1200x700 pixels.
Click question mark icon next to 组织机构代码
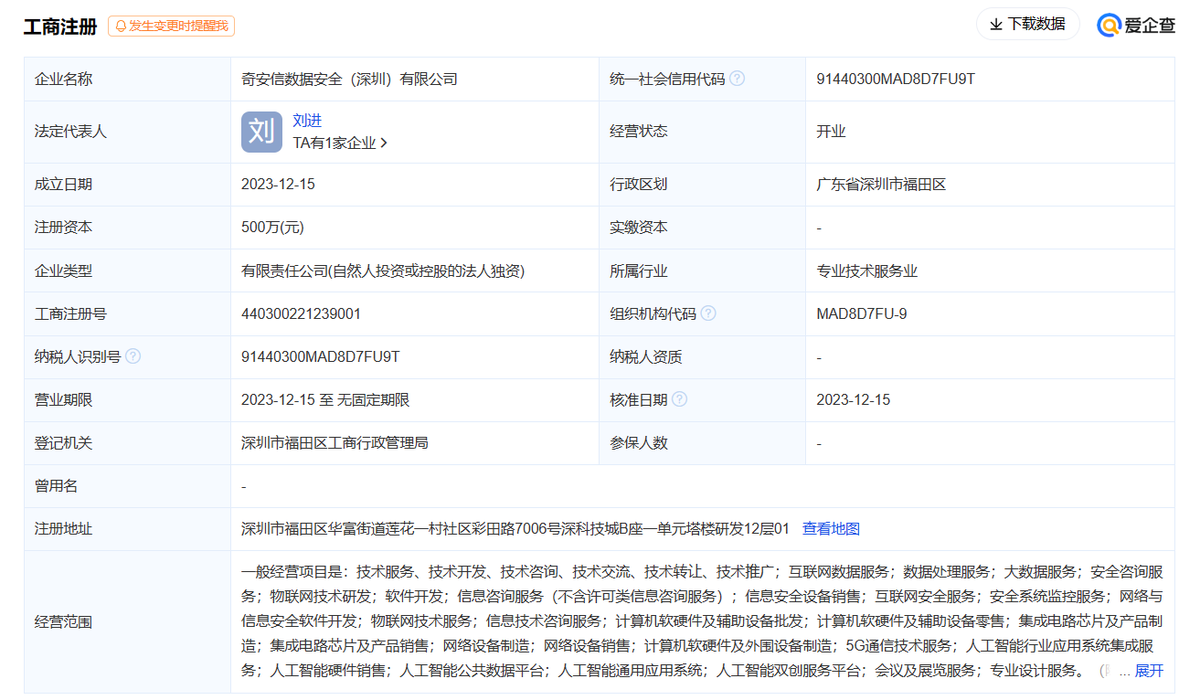(709, 313)
